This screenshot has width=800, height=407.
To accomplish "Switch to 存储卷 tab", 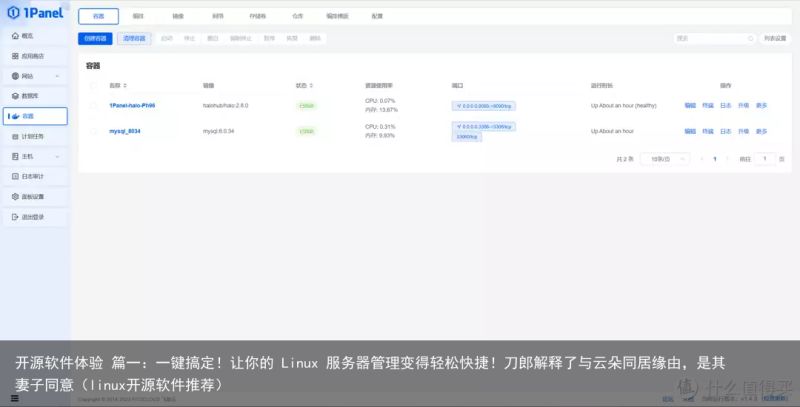I will pyautogui.click(x=258, y=16).
